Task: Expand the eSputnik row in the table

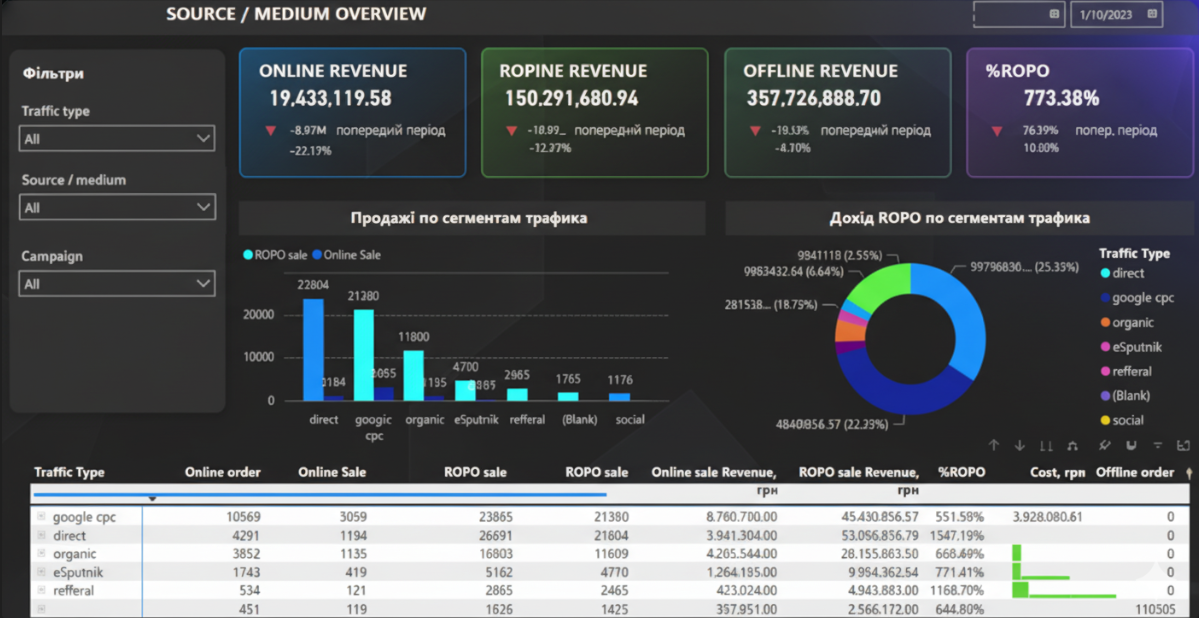Action: [41, 572]
